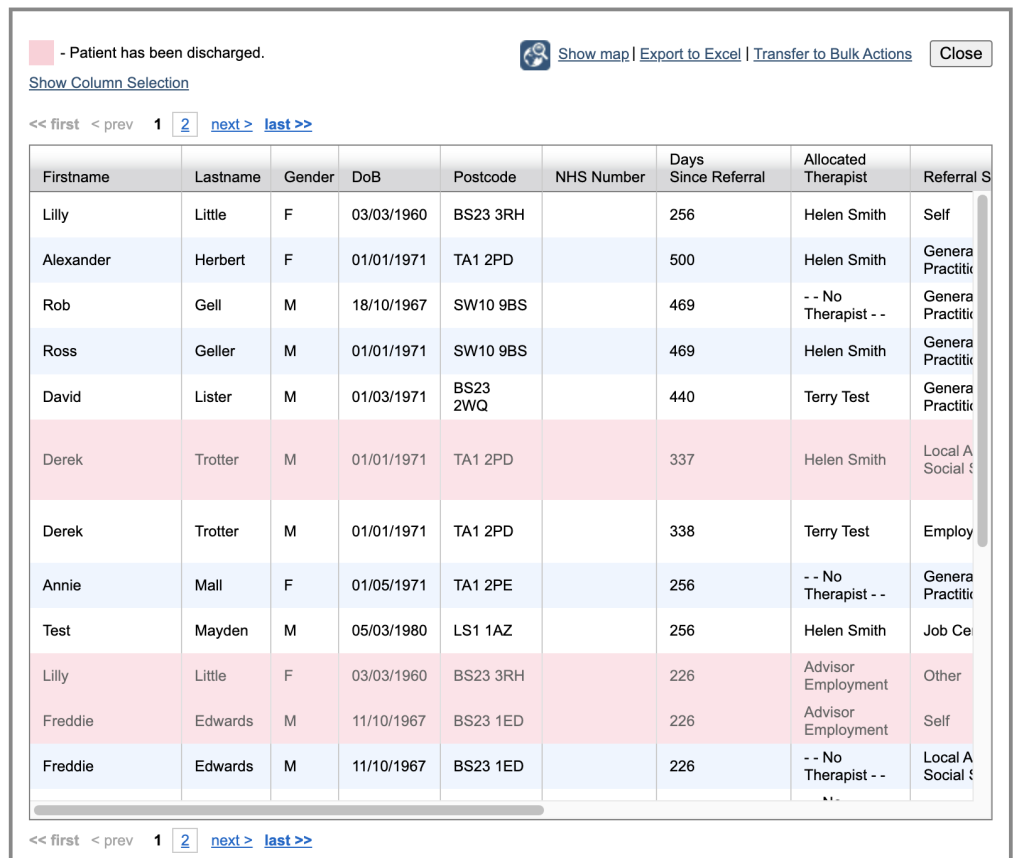This screenshot has height=858, width=1024.
Task: Click the table's horizontal scrollbar
Action: click(289, 810)
